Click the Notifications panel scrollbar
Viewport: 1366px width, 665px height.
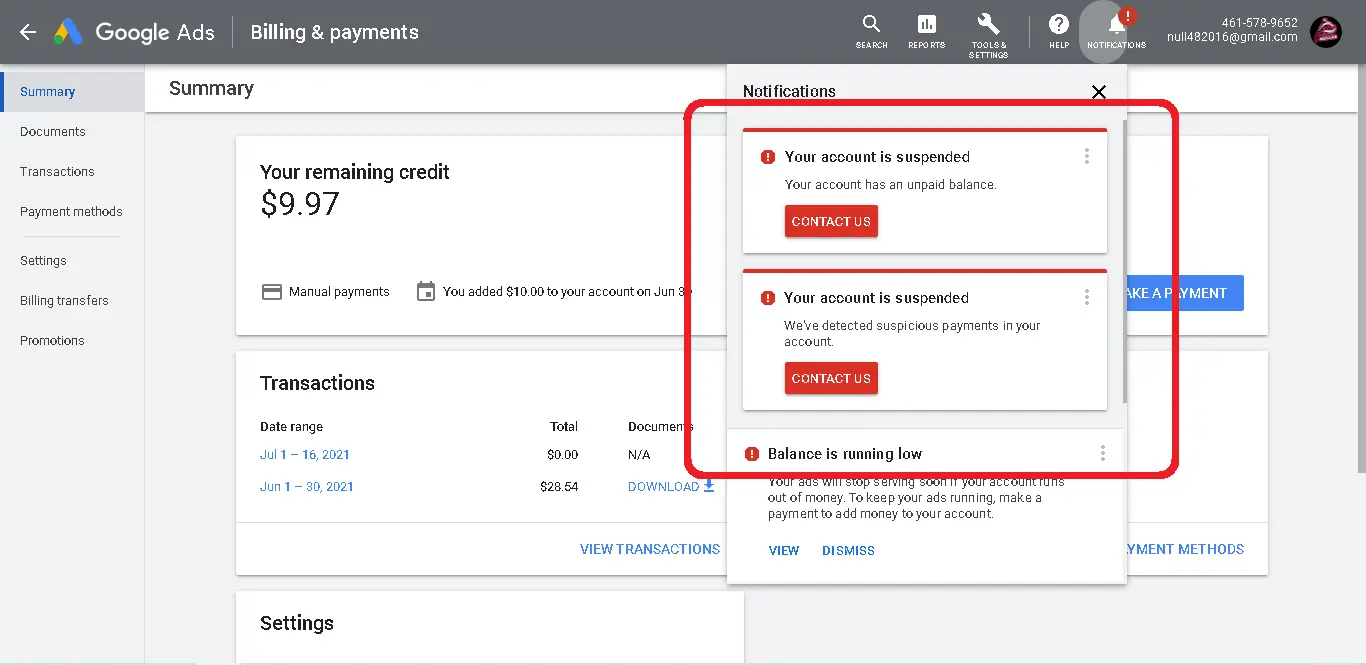(1125, 262)
